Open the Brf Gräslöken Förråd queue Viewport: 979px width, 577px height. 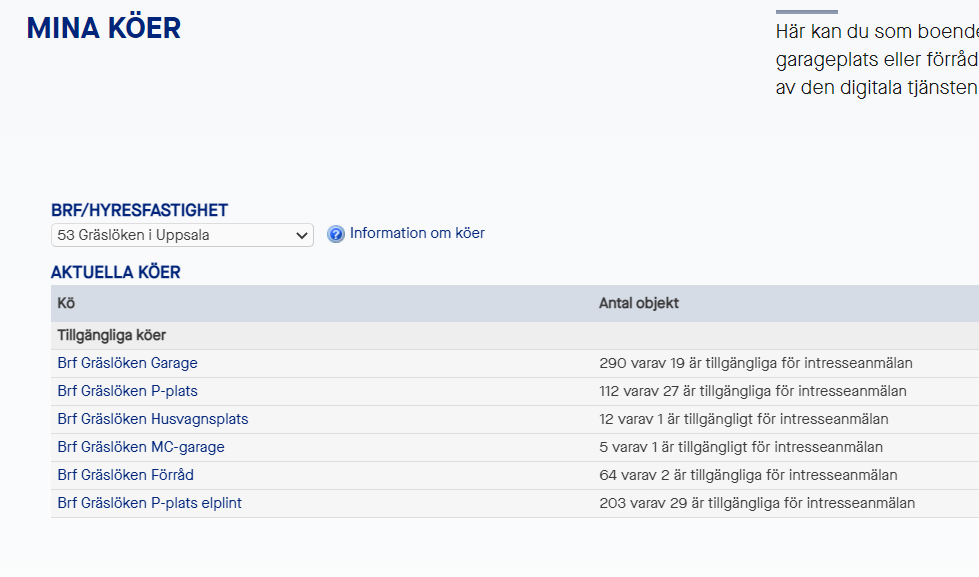[x=125, y=475]
